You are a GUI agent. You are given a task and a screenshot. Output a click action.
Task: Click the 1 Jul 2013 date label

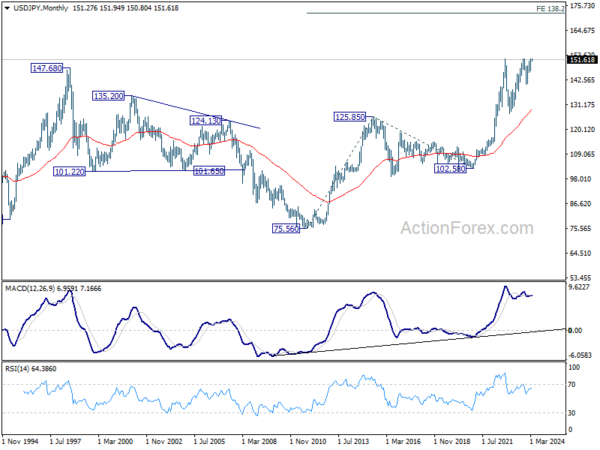click(x=353, y=442)
